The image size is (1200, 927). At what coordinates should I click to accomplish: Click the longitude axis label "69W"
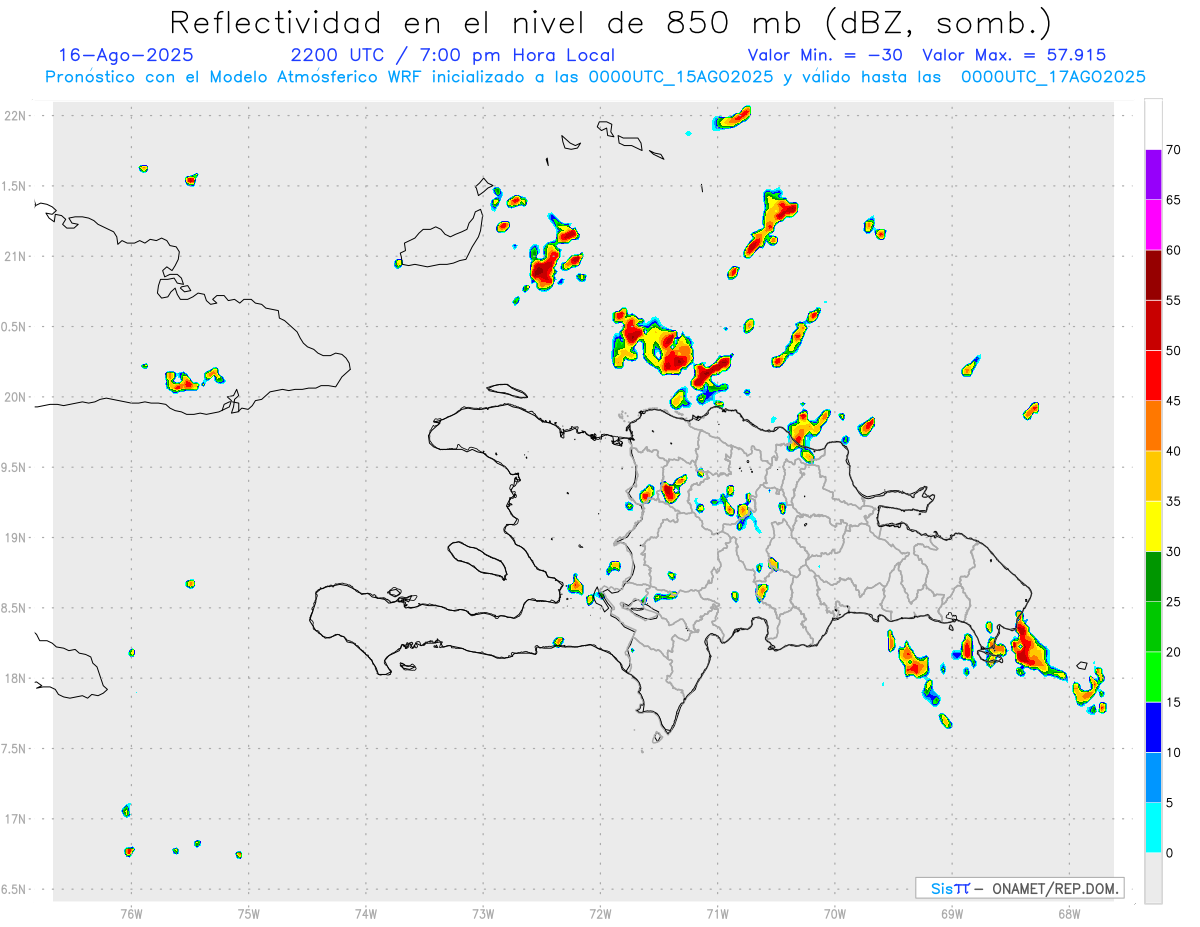952,914
